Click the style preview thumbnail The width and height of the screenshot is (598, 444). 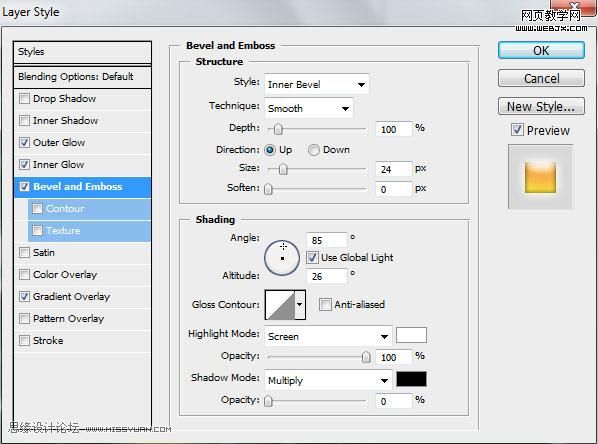[540, 177]
